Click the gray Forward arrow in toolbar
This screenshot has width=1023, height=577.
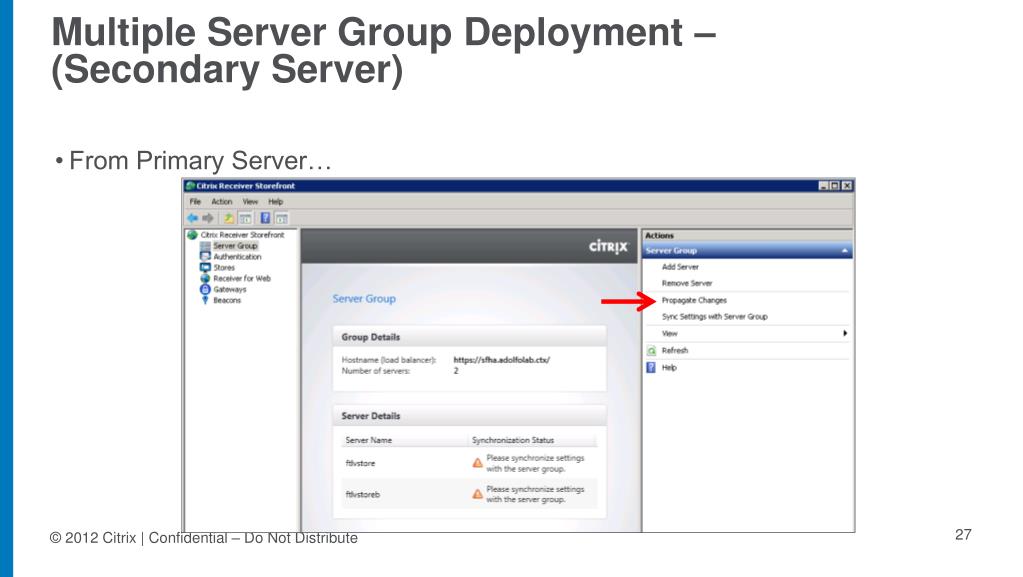[x=208, y=218]
